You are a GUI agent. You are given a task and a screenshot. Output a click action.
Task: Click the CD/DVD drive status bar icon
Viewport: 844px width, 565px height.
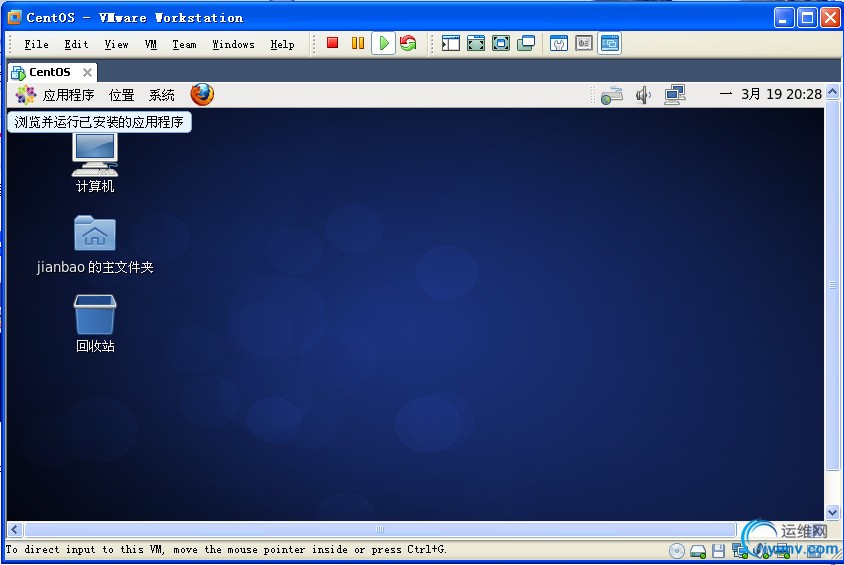677,551
